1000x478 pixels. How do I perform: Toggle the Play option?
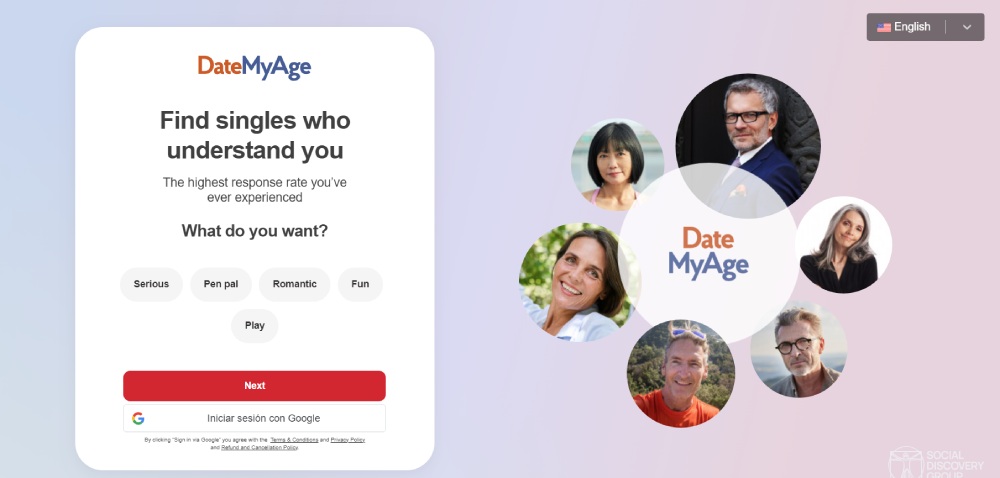[254, 326]
